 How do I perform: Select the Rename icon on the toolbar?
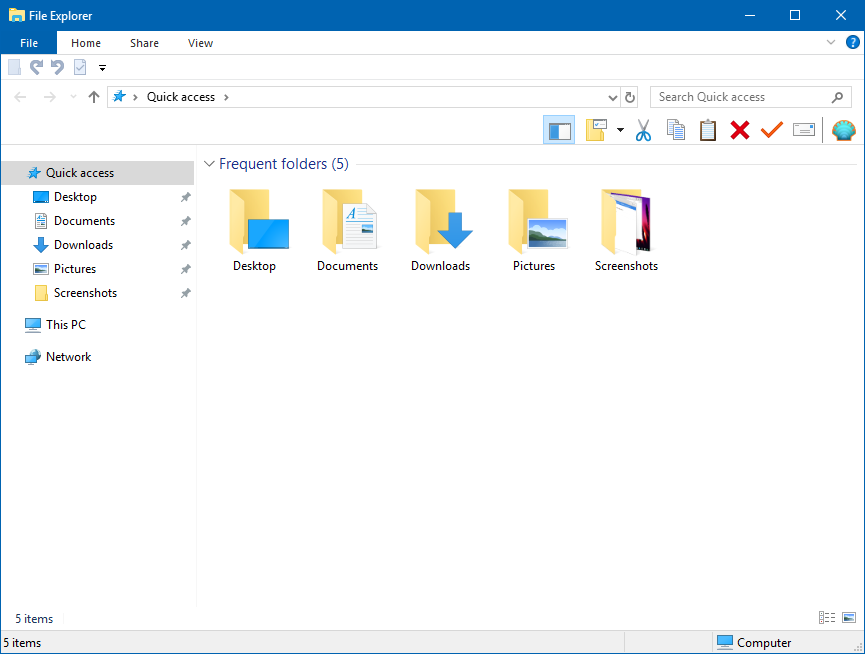pos(803,129)
